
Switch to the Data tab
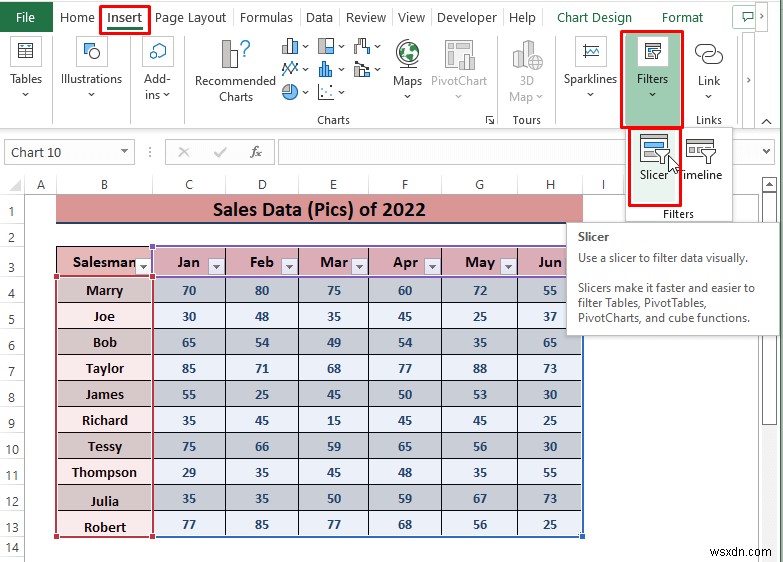pos(319,17)
